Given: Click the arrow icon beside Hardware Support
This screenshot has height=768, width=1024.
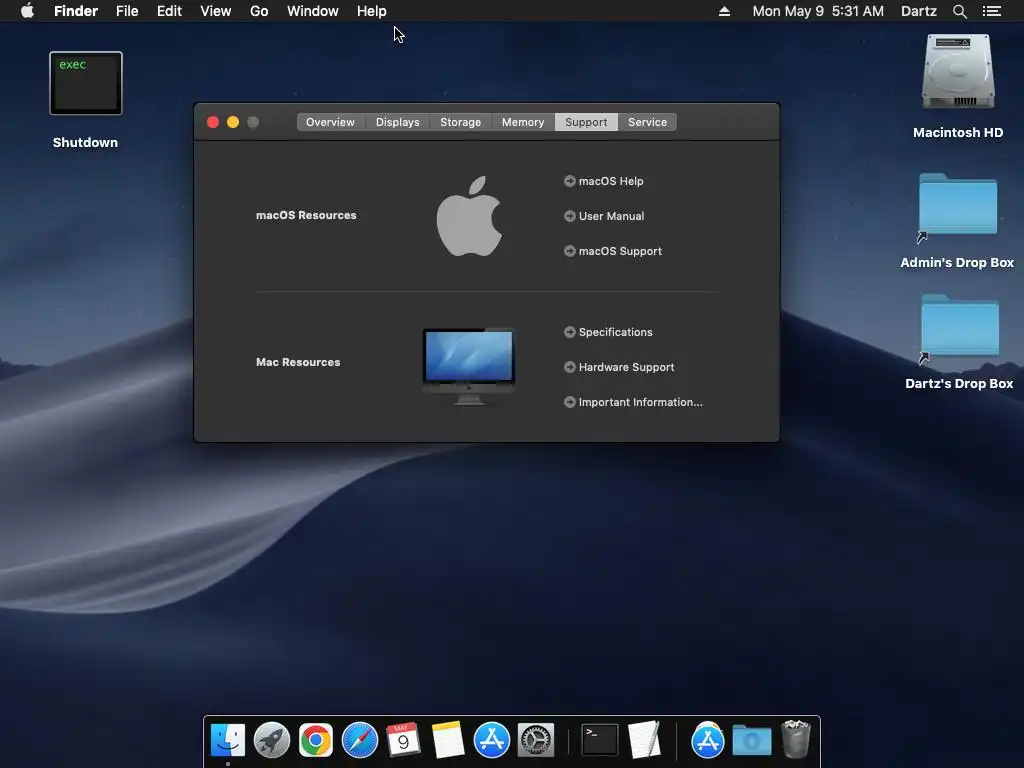Looking at the screenshot, I should click(x=569, y=367).
